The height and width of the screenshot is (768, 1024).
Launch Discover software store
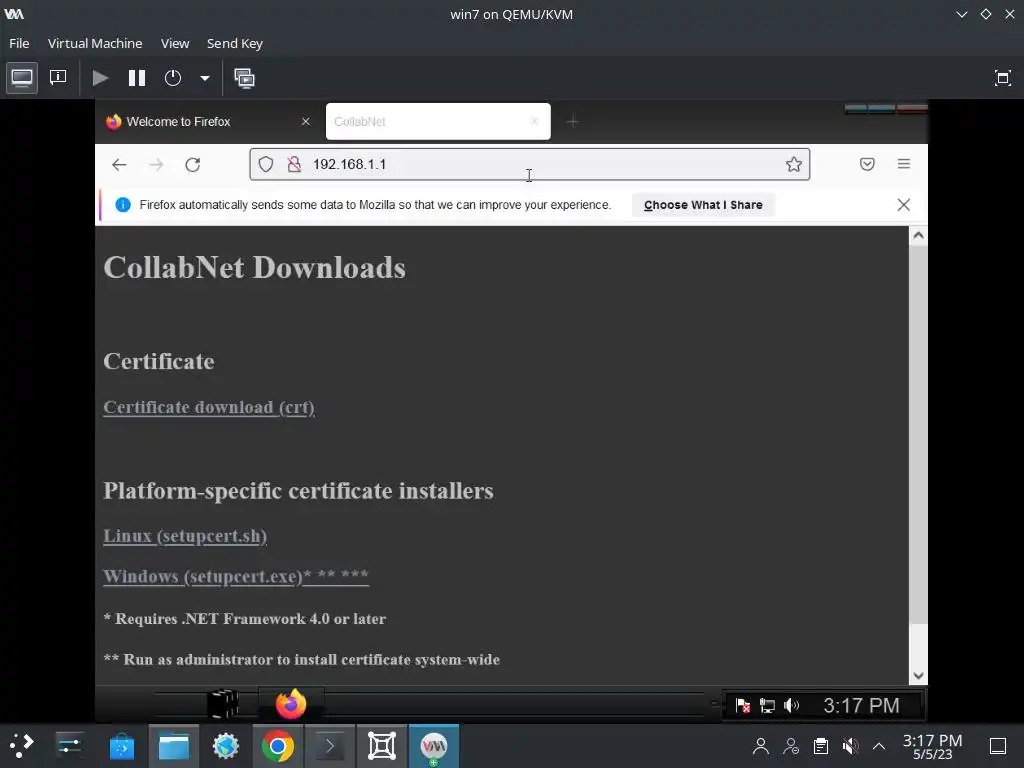[121, 746]
